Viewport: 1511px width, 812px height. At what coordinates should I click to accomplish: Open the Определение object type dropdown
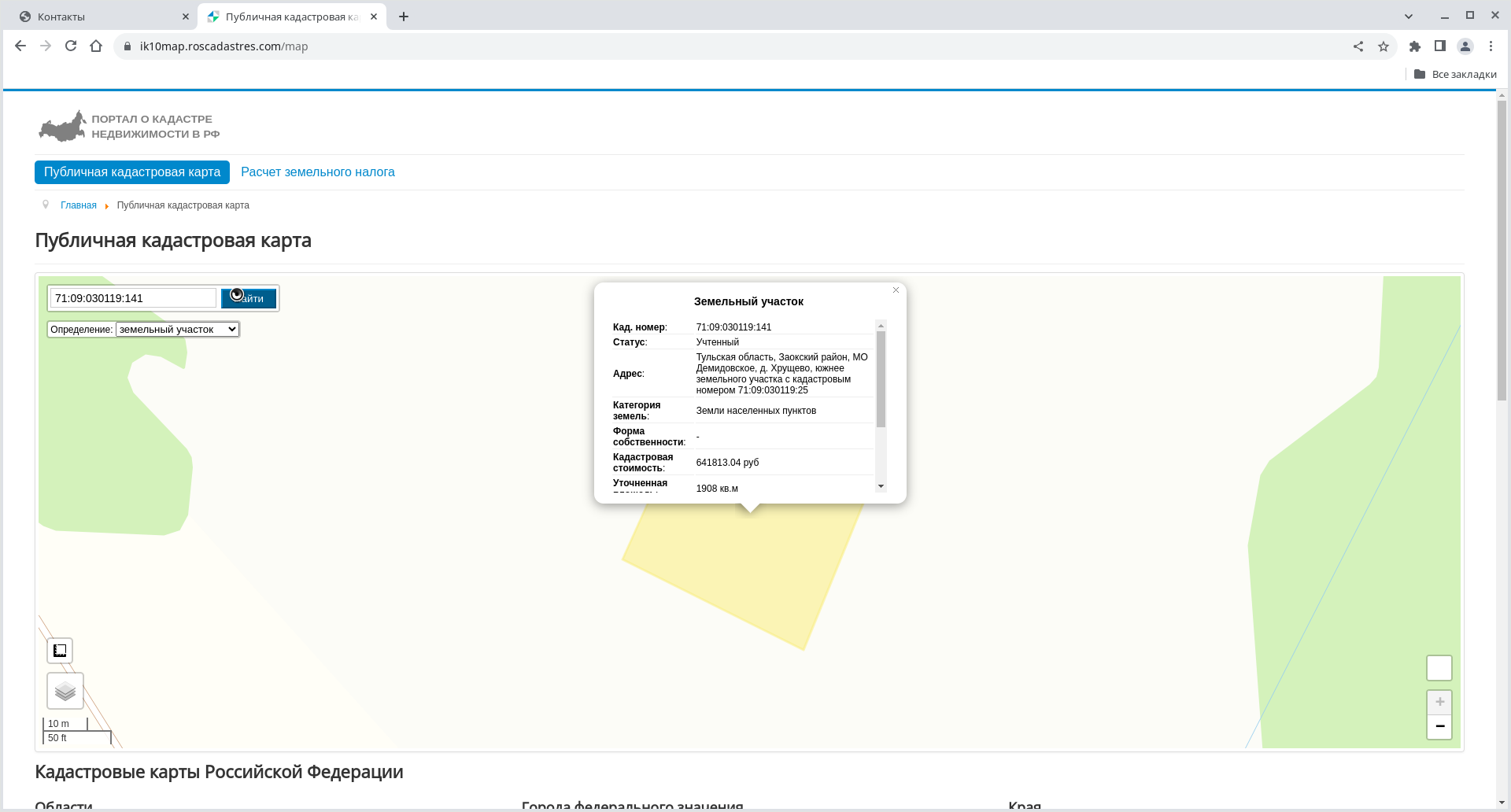click(x=177, y=330)
